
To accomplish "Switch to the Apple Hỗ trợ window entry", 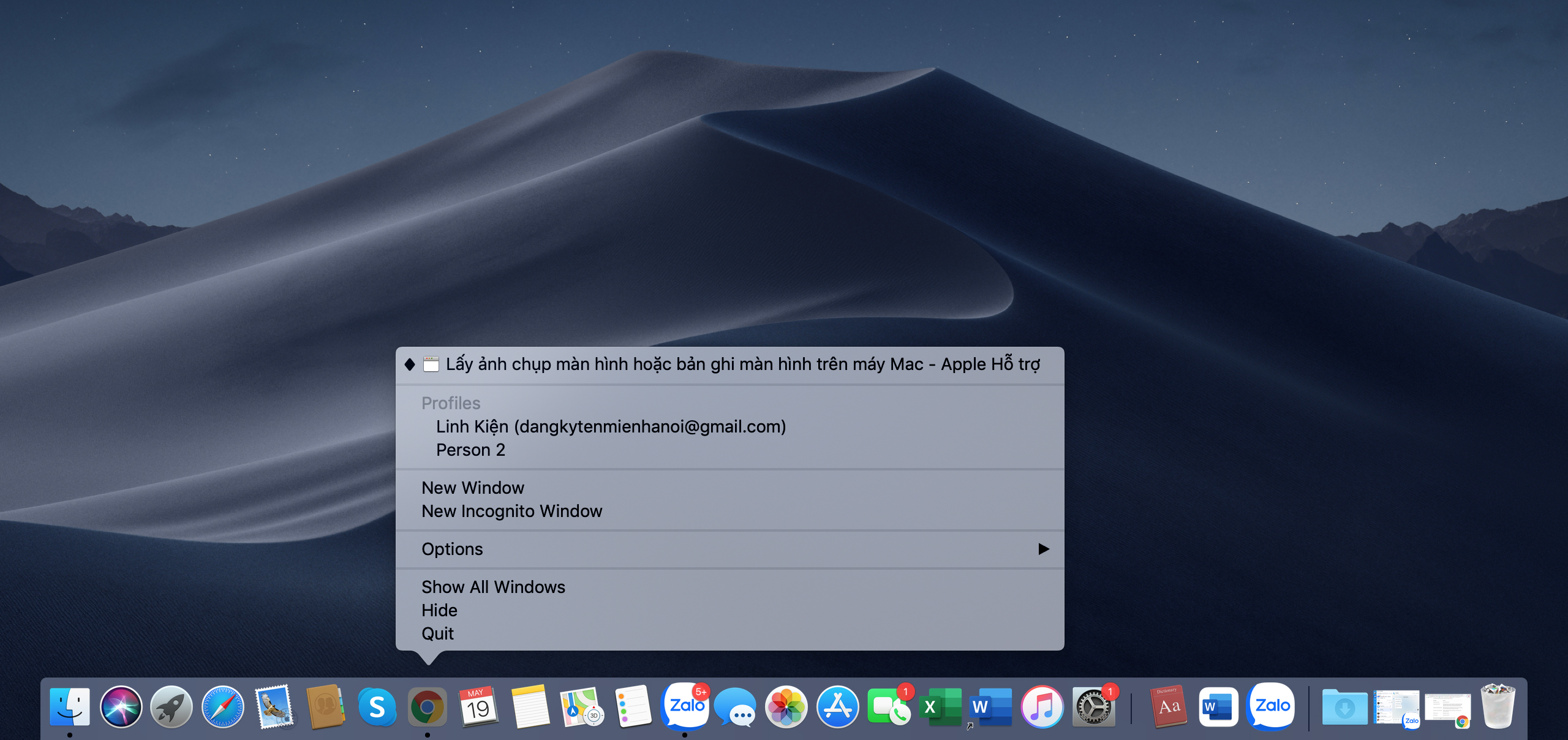I will click(x=742, y=364).
